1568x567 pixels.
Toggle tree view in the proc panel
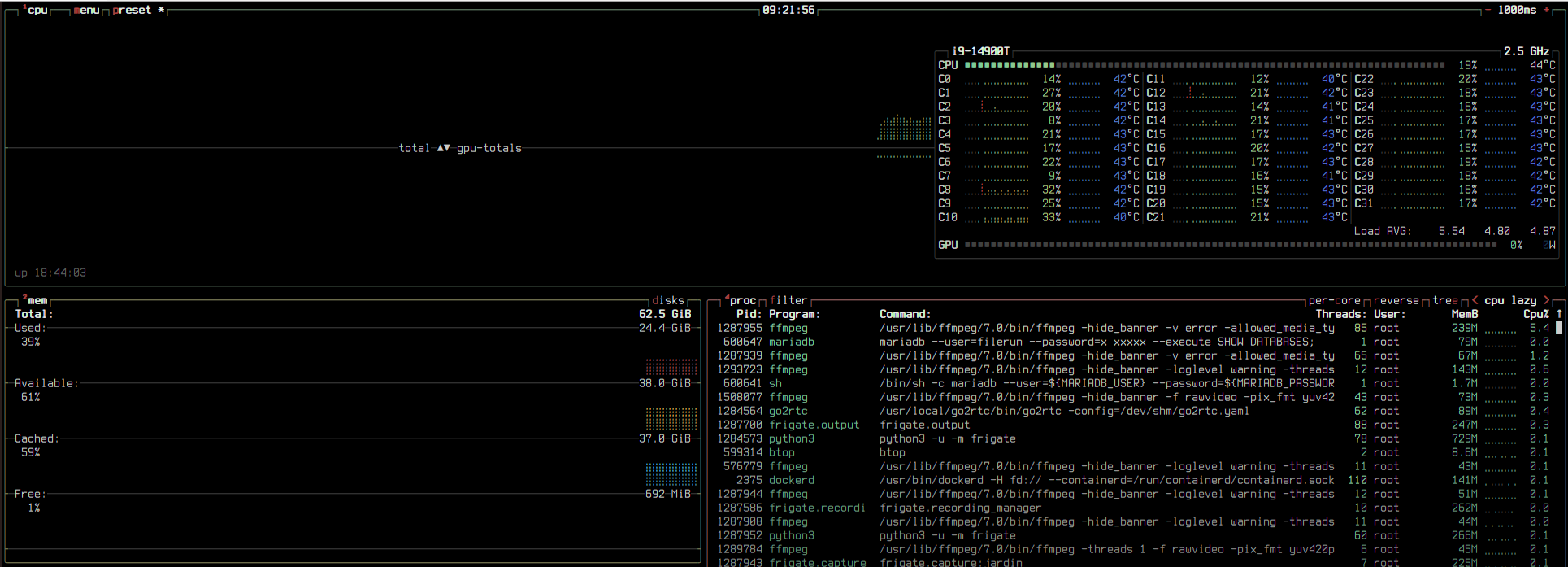[1444, 300]
